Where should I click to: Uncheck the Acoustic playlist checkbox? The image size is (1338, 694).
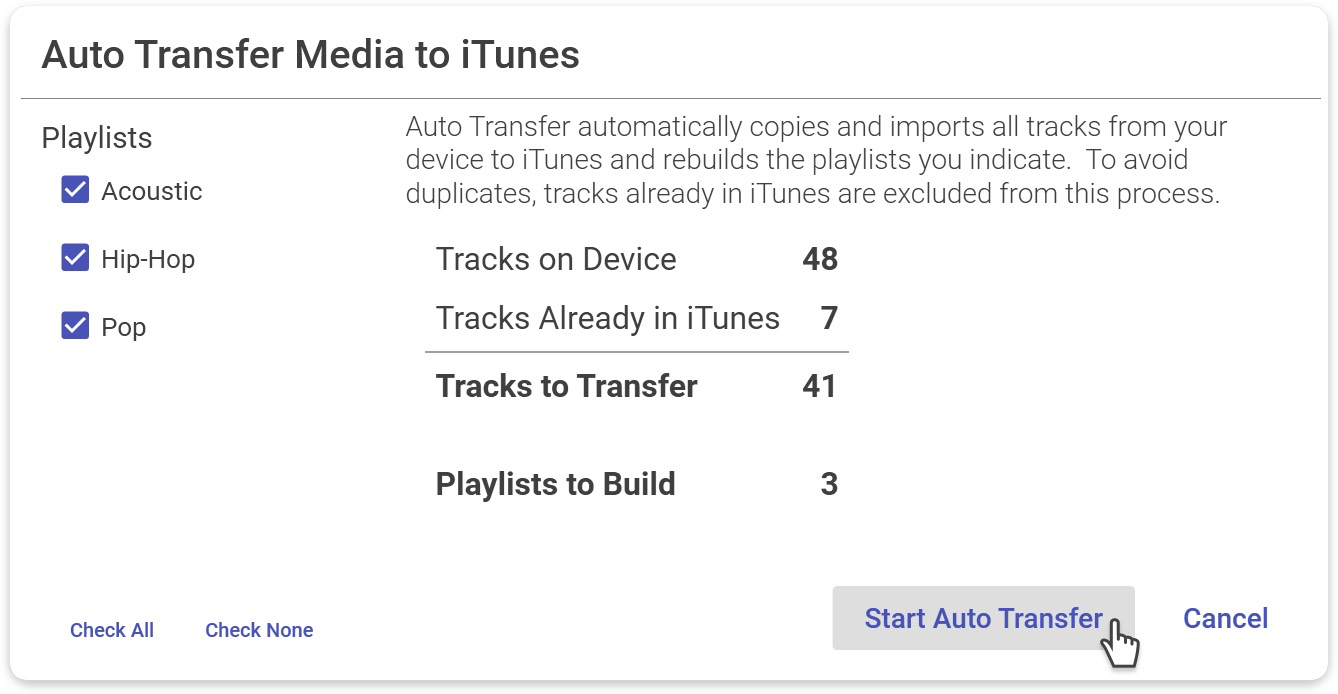(x=75, y=190)
